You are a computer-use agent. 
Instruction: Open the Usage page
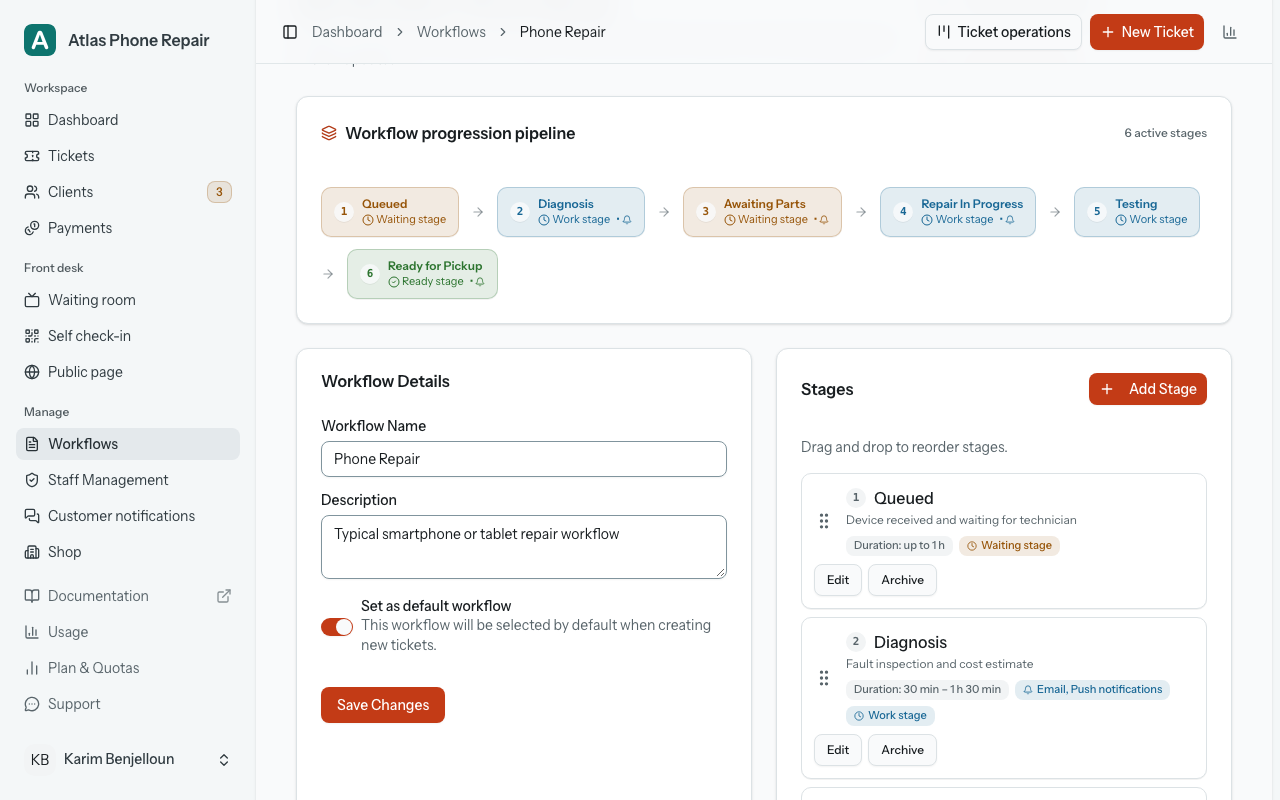tap(128, 632)
